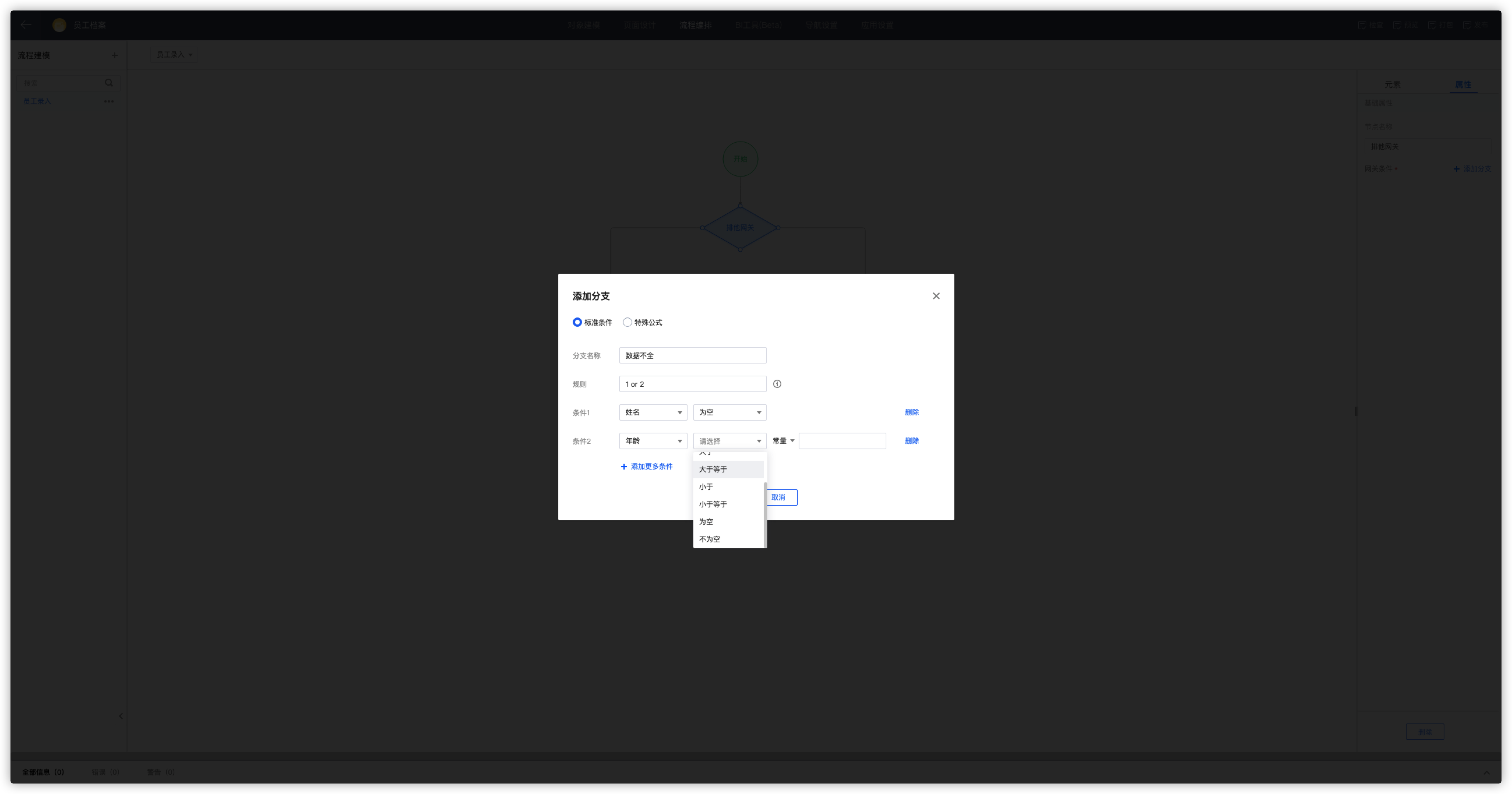Open the 全部信息 (0) status tab

click(43, 772)
